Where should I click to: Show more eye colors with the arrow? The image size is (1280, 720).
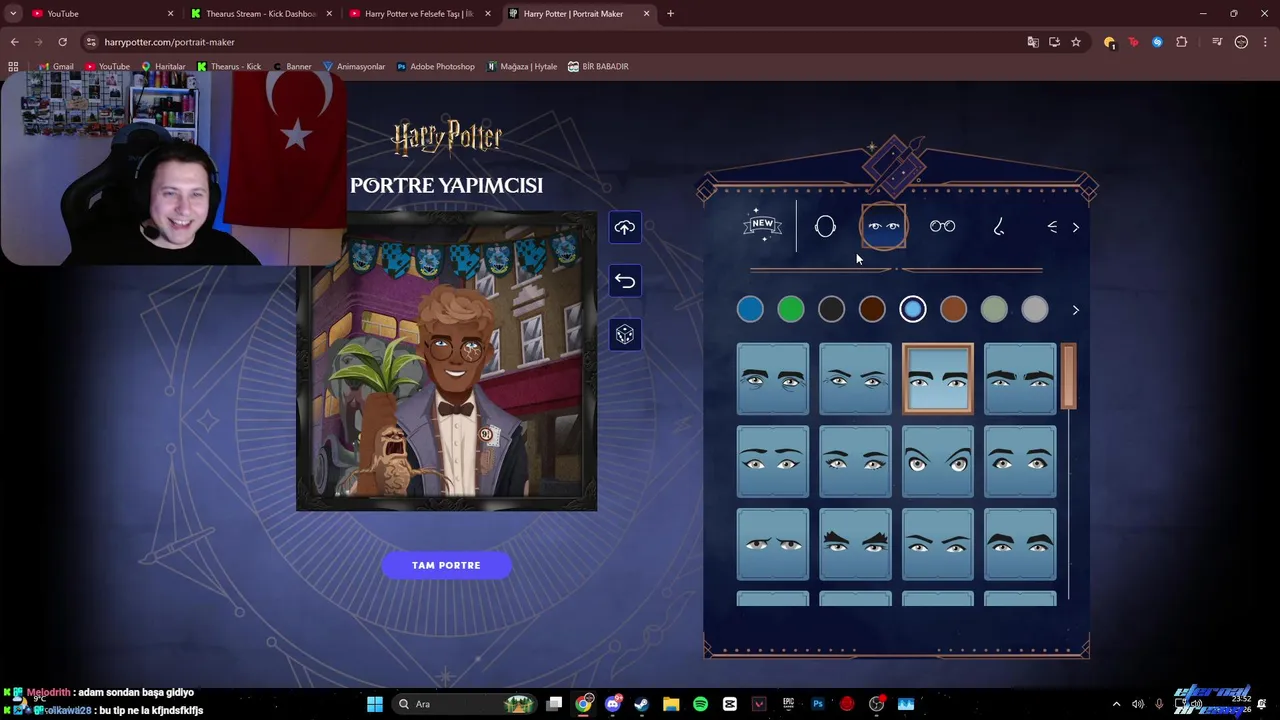(x=1076, y=310)
